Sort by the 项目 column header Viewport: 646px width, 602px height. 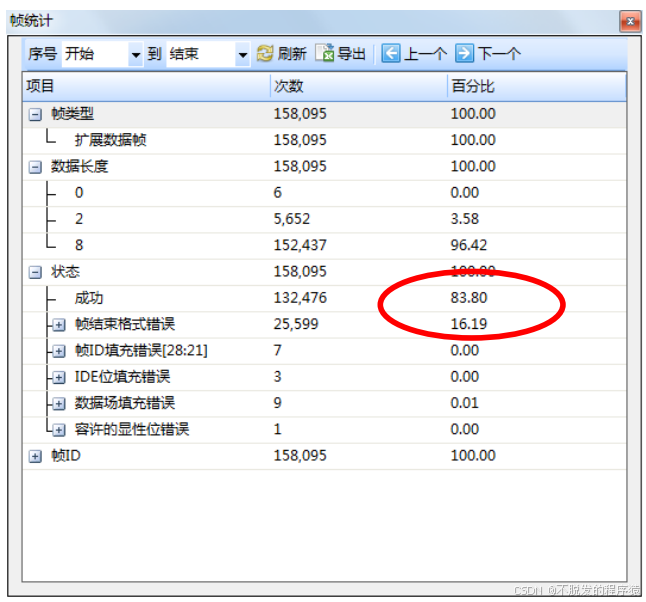(x=146, y=87)
